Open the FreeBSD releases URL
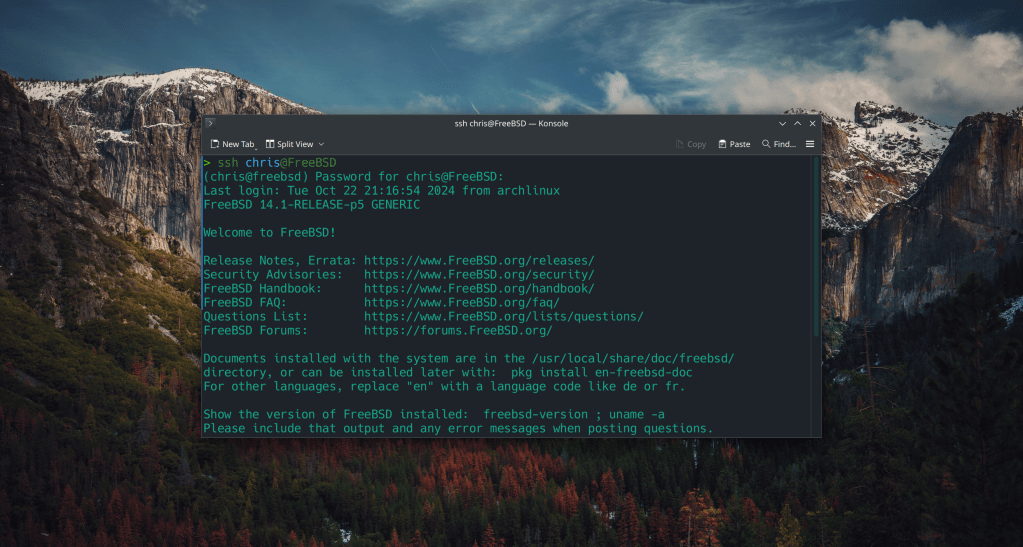This screenshot has width=1023, height=547. (479, 261)
